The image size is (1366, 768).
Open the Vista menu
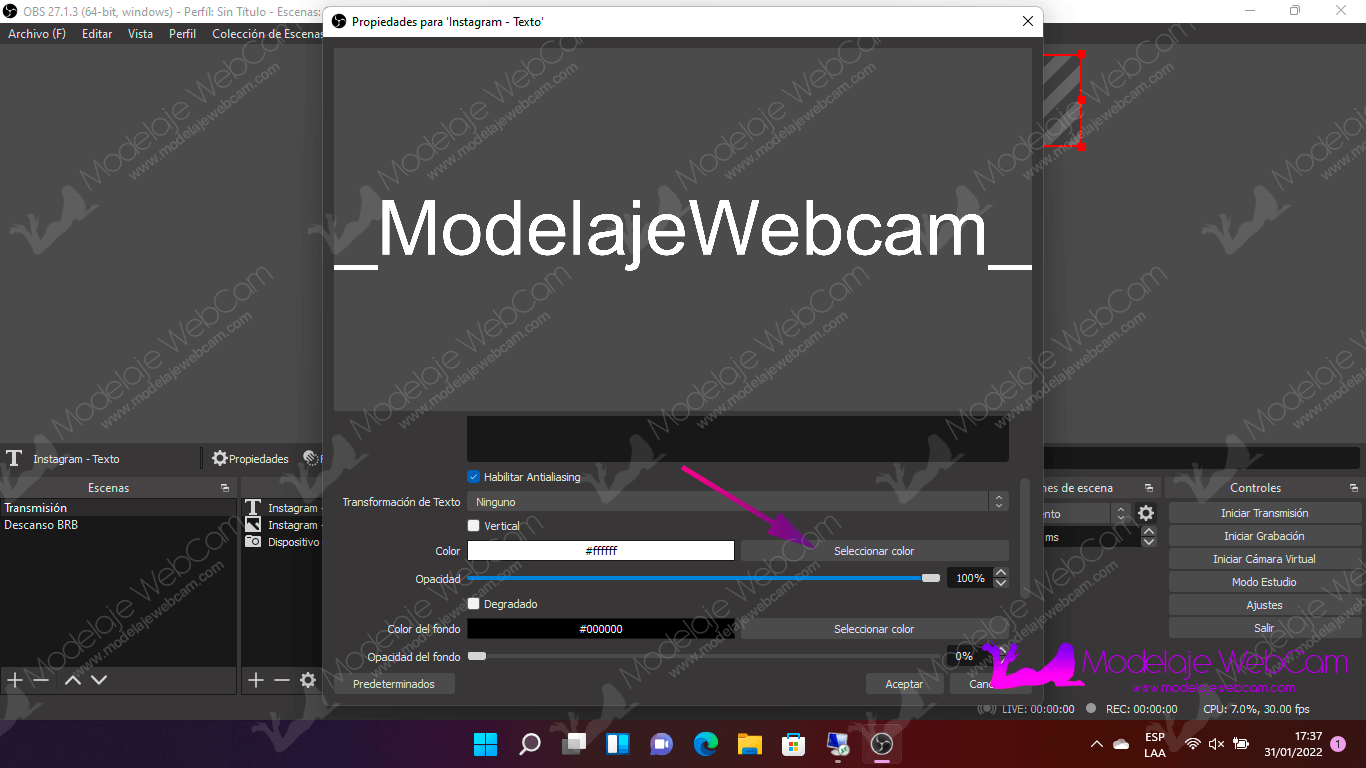coord(140,34)
